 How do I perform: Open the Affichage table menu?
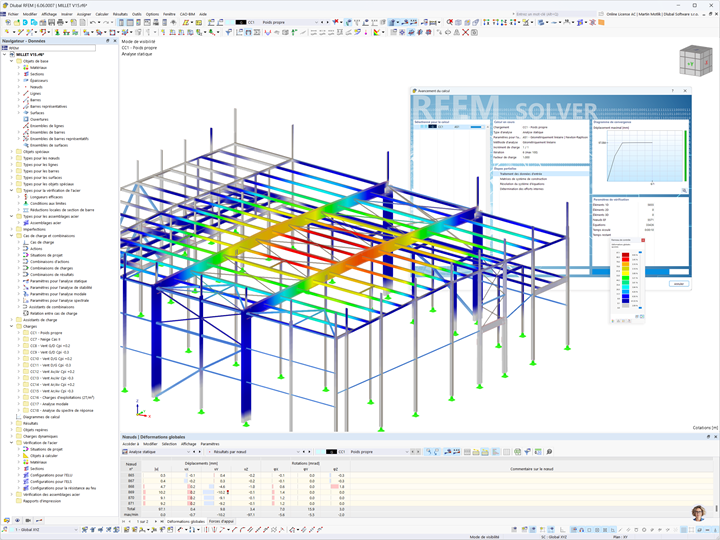click(x=188, y=444)
